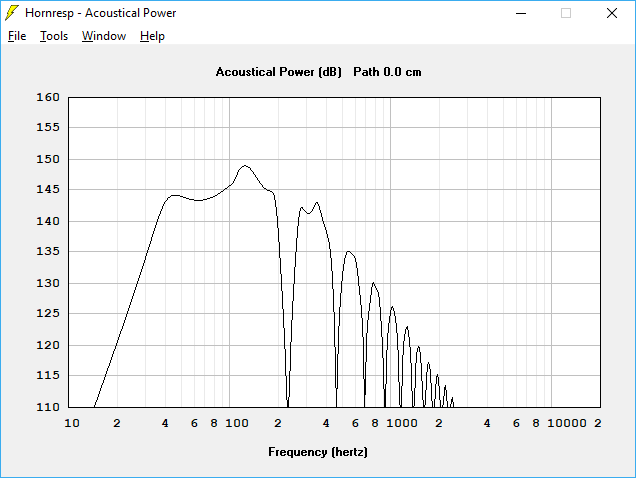This screenshot has width=636, height=478.
Task: Click the 'Acoustical Power (dB)' chart title
Action: [x=279, y=72]
